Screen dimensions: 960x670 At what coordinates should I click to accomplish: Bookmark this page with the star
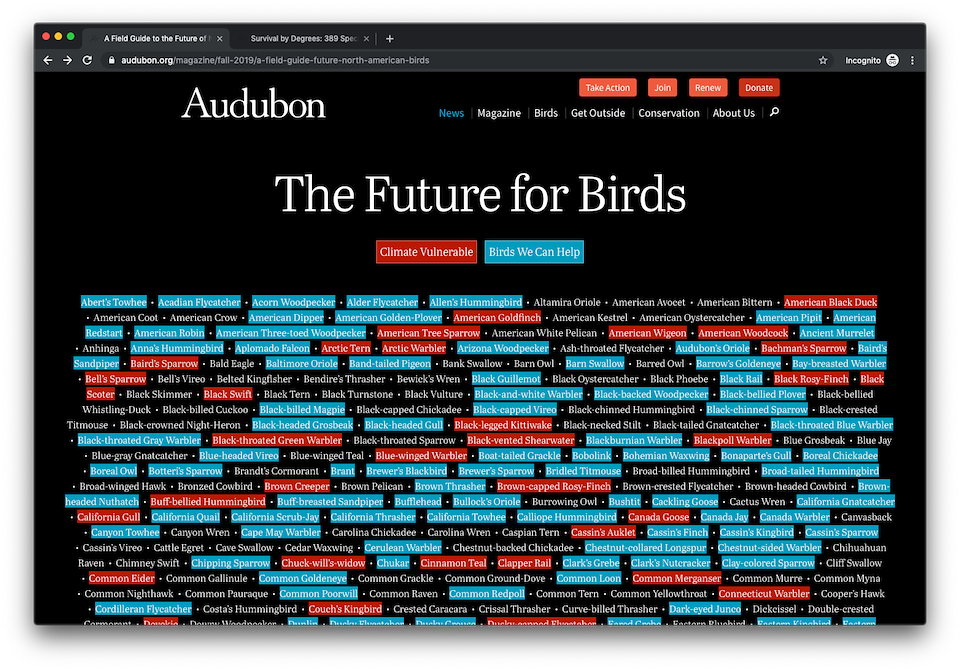coord(823,60)
